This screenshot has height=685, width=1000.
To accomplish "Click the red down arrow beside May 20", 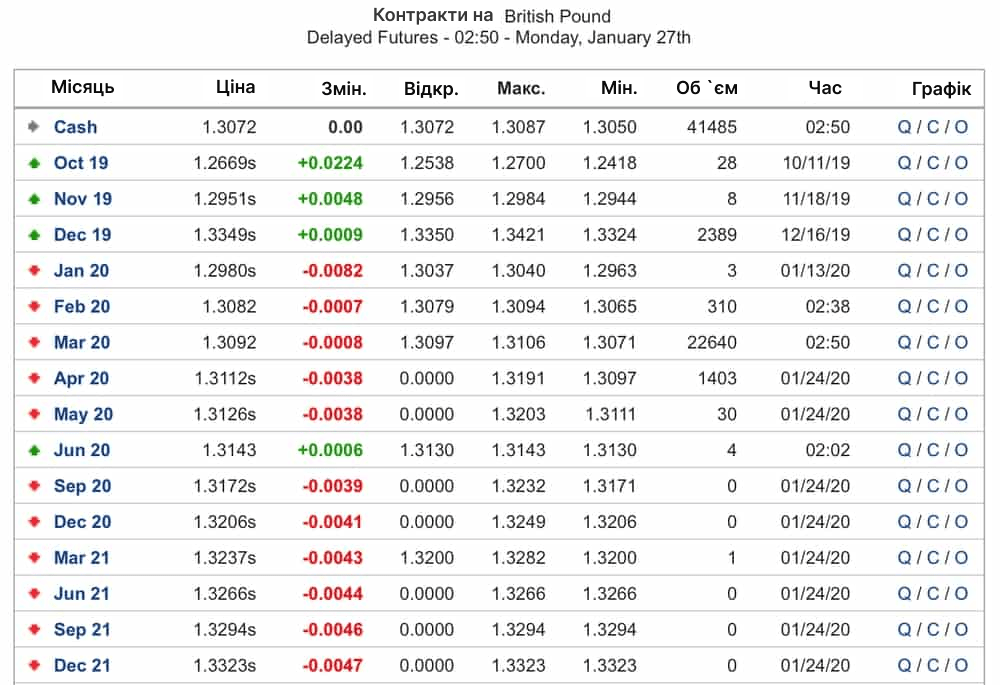I will [x=34, y=414].
